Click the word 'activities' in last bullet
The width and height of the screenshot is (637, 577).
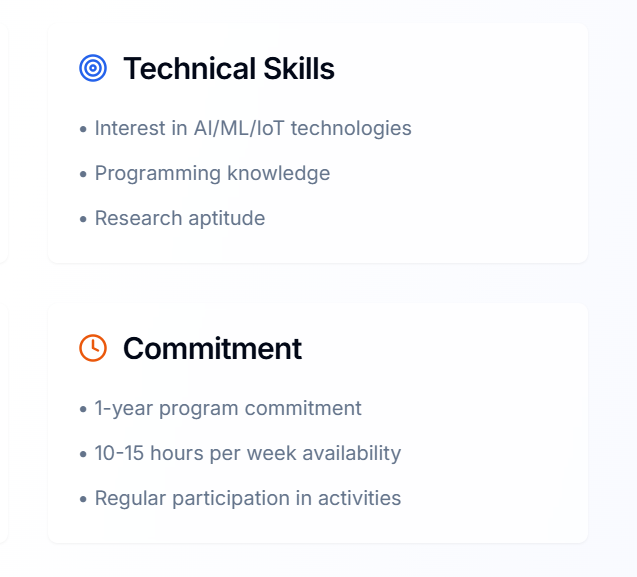[x=360, y=498]
